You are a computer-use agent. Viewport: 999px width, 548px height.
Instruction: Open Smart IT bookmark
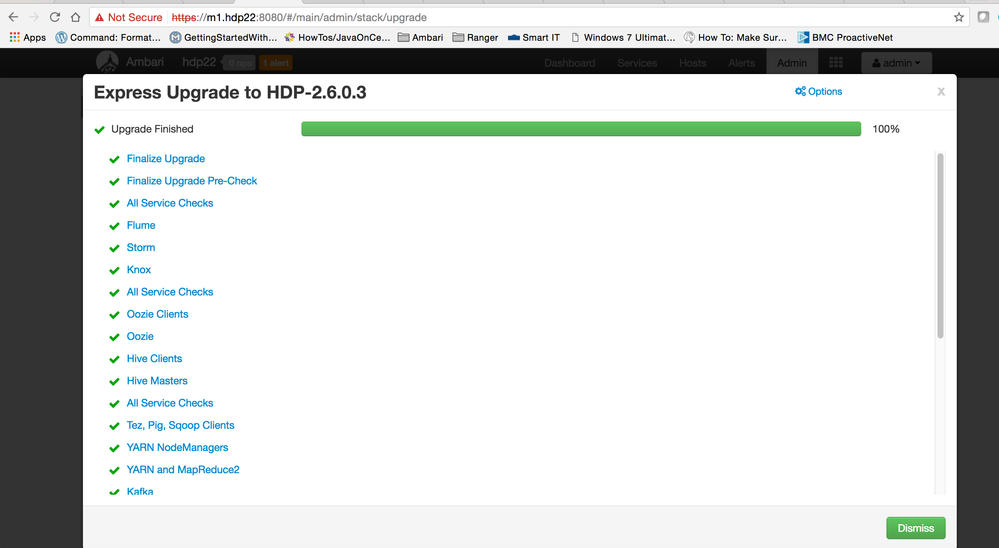534,38
